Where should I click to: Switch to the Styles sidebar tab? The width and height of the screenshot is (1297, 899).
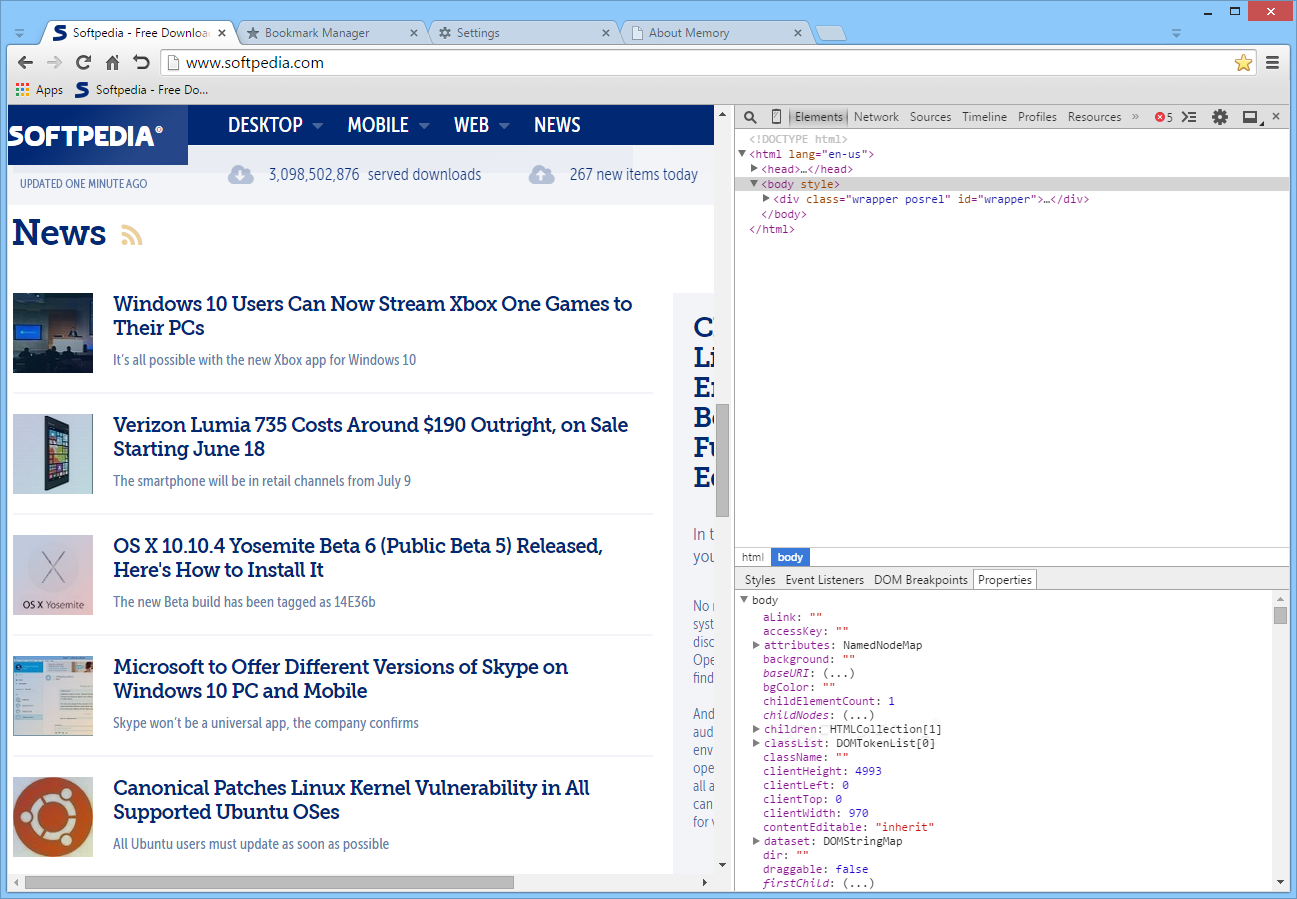click(760, 580)
